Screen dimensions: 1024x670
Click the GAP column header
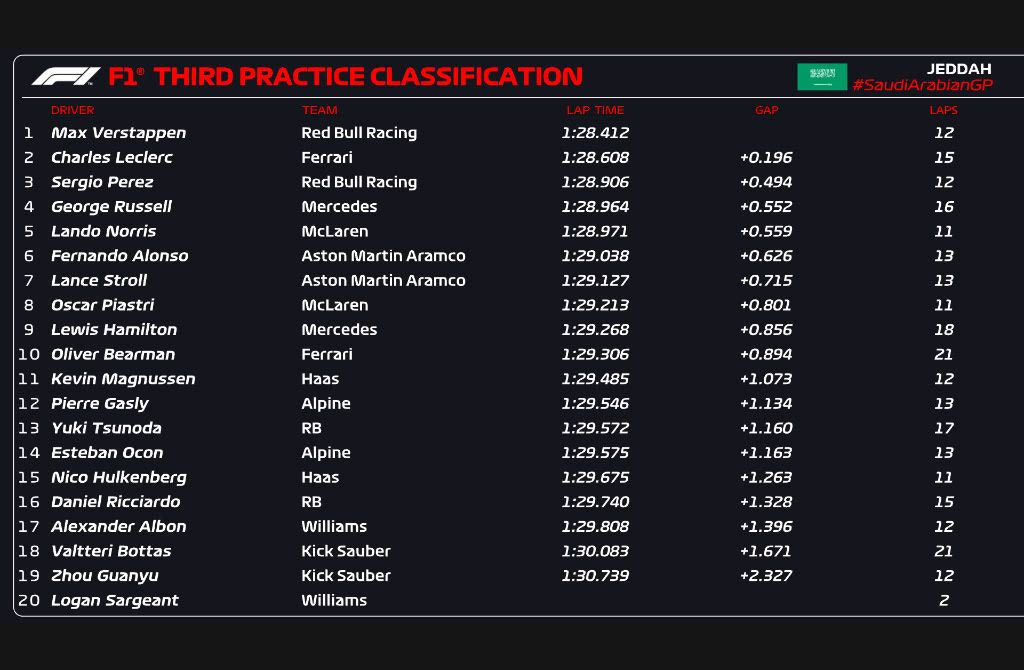click(766, 110)
